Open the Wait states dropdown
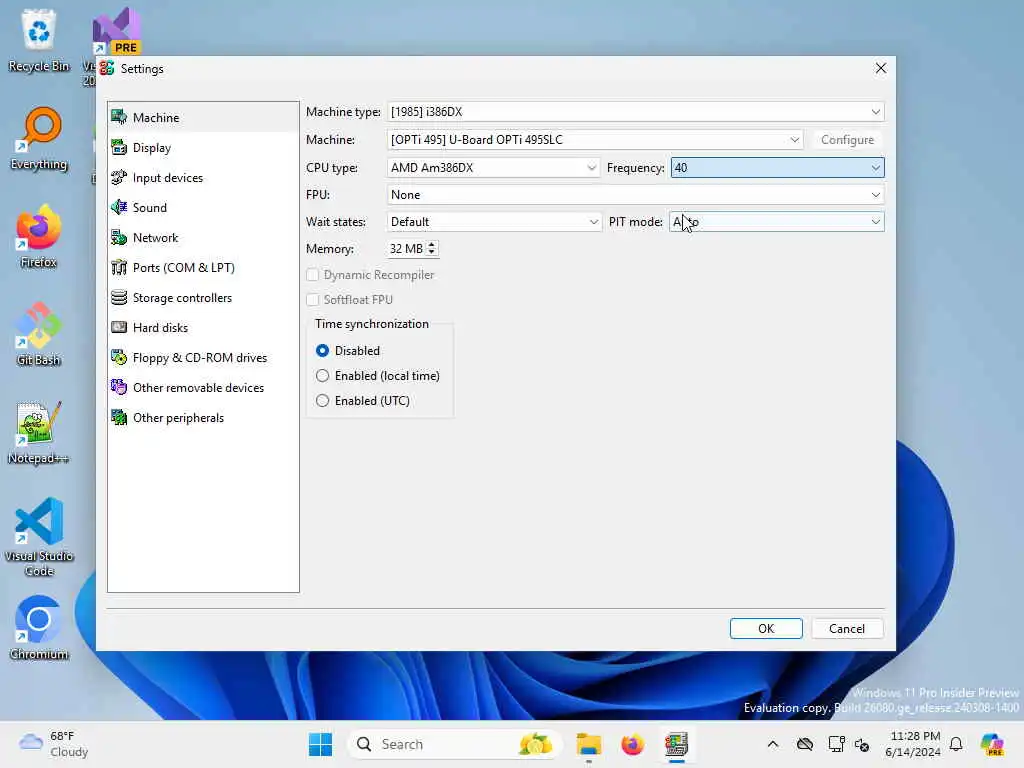Viewport: 1024px width, 768px height. coord(494,222)
